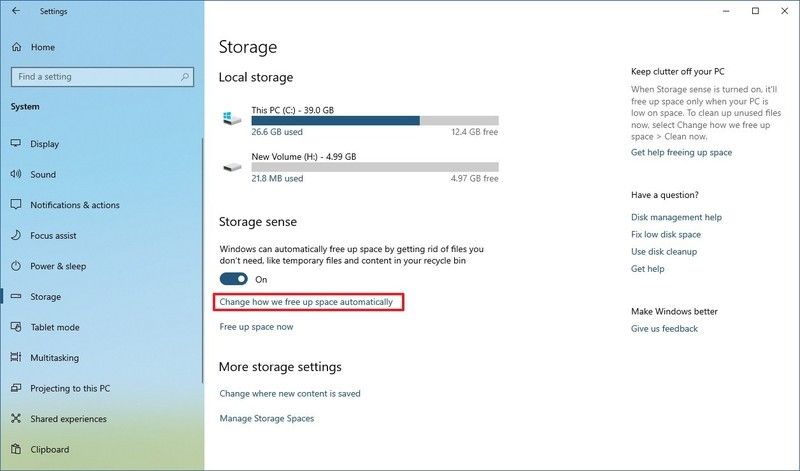Click the Power & sleep icon
800x471 pixels.
click(16, 266)
